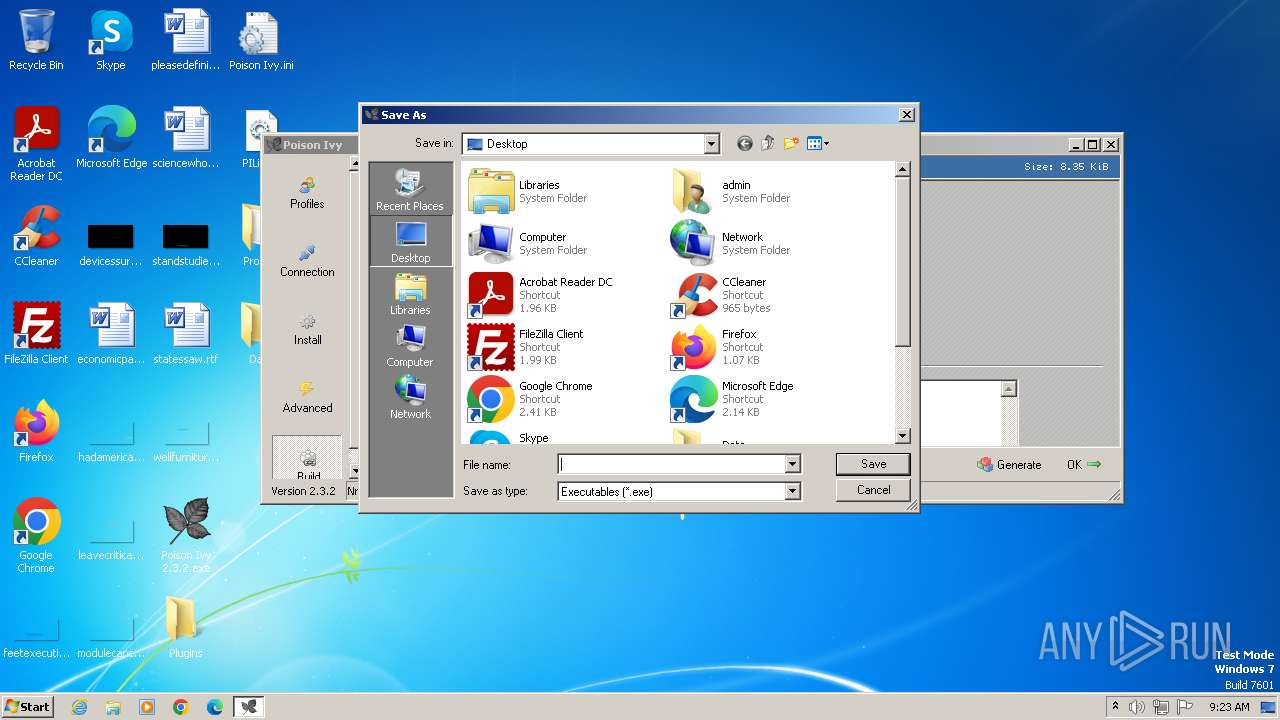
Task: Select Computer system folder in file list
Action: coord(528,243)
